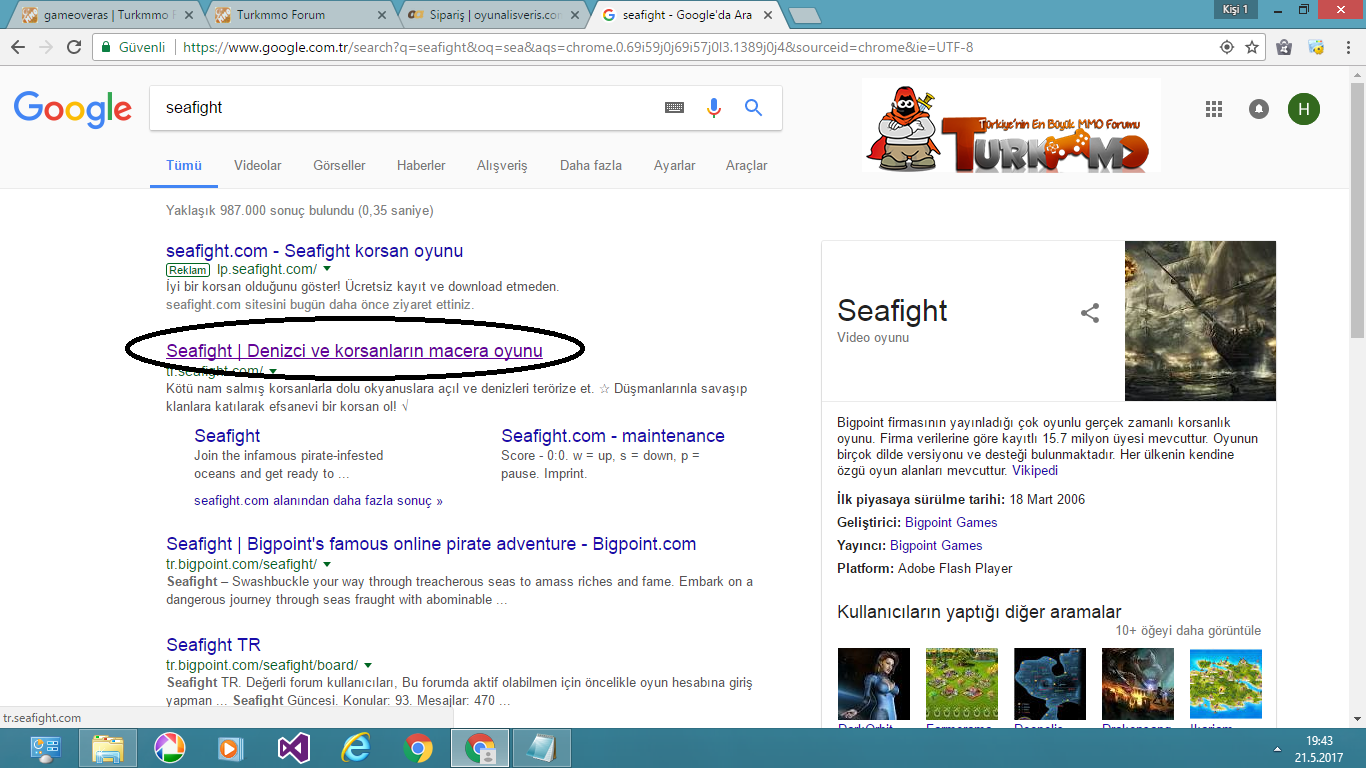Reload the current page
The height and width of the screenshot is (768, 1366).
coord(74,47)
